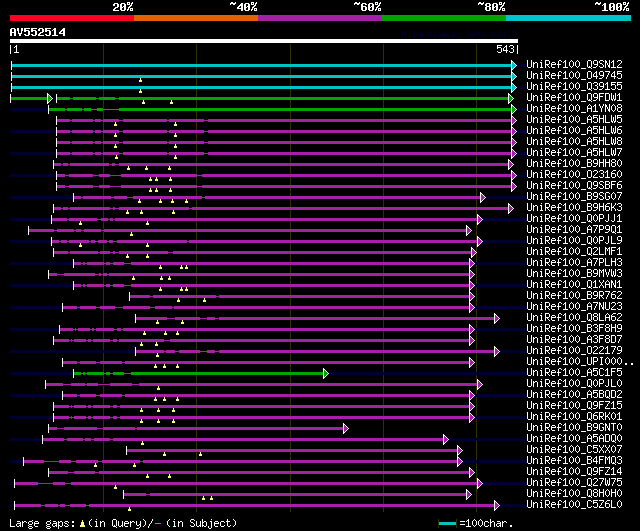Select the label UniRef100_C5Z6L0
Image resolution: width=640 pixels, height=531 pixels.
pyautogui.click(x=574, y=505)
